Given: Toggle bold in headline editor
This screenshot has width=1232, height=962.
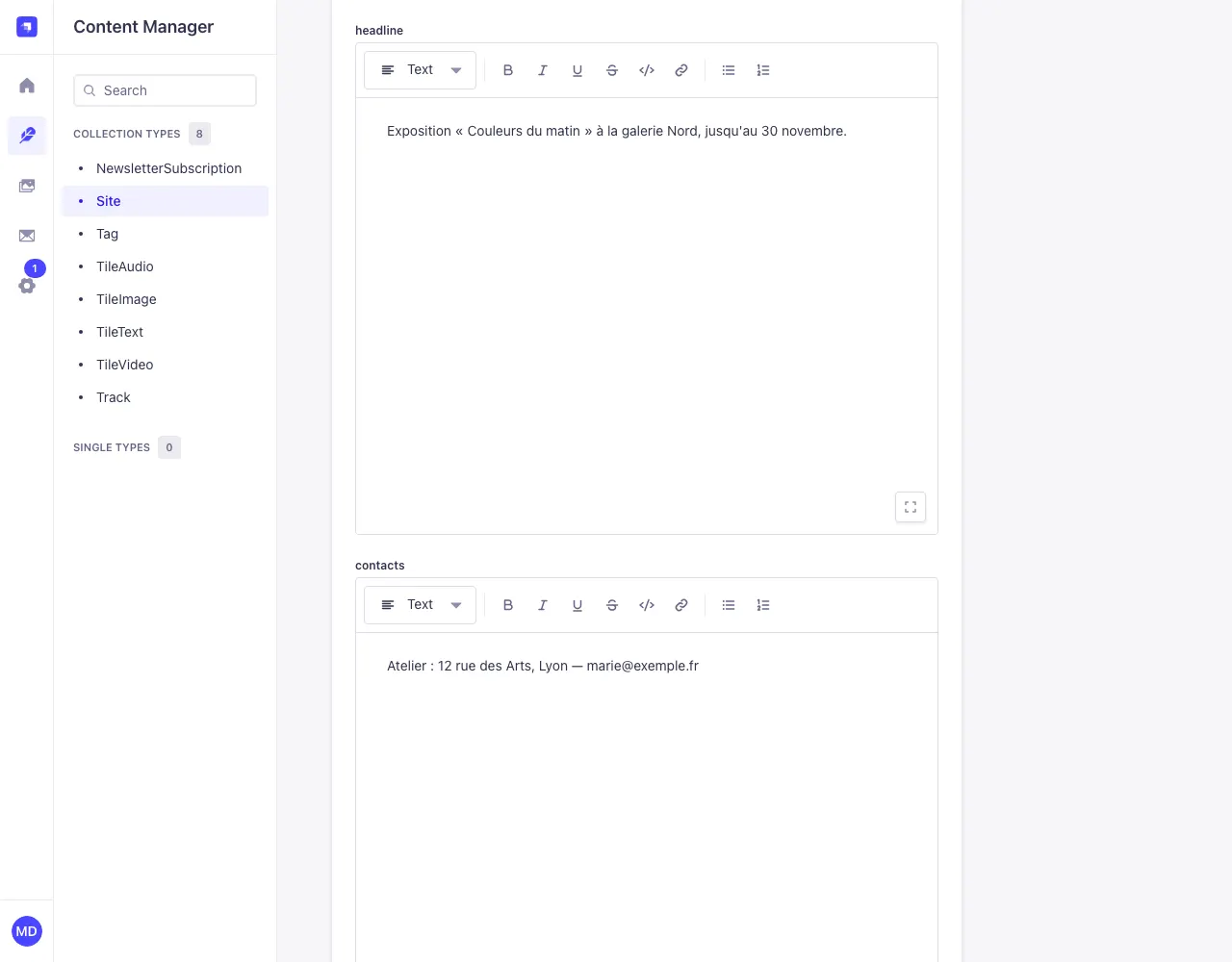Looking at the screenshot, I should (508, 70).
